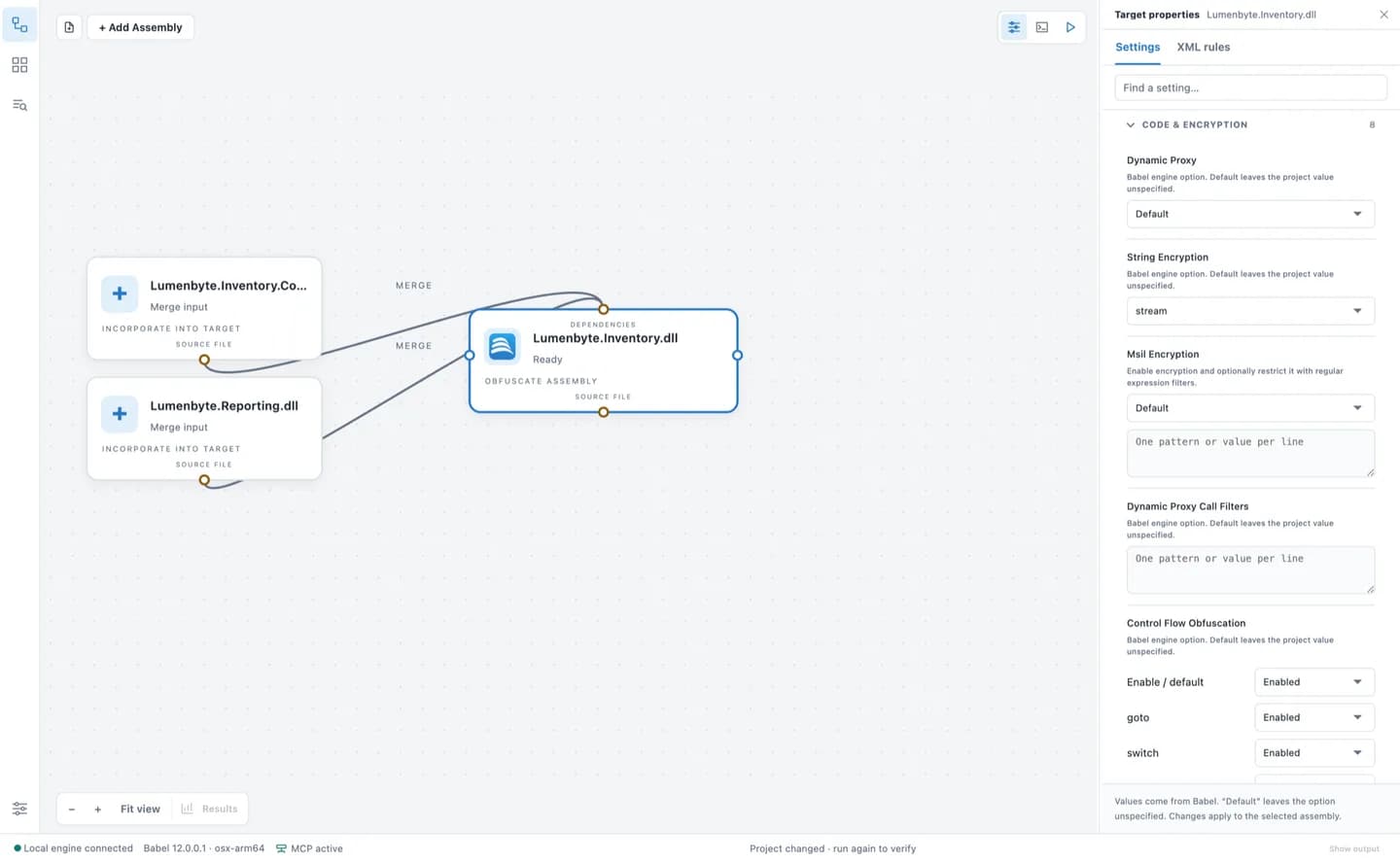Viewport: 1400px width, 863px height.
Task: Click Project changed run again message
Action: (832, 848)
